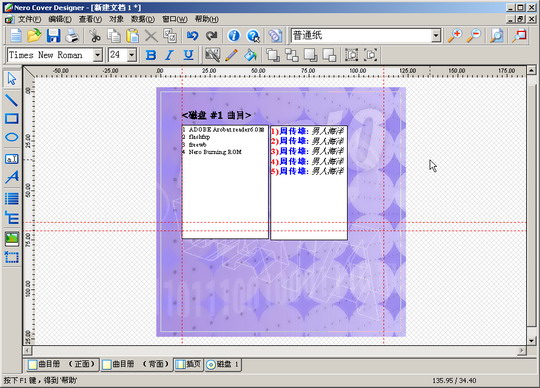Viewport: 540px width, 388px height.
Task: Click the print icon
Action: (x=72, y=36)
